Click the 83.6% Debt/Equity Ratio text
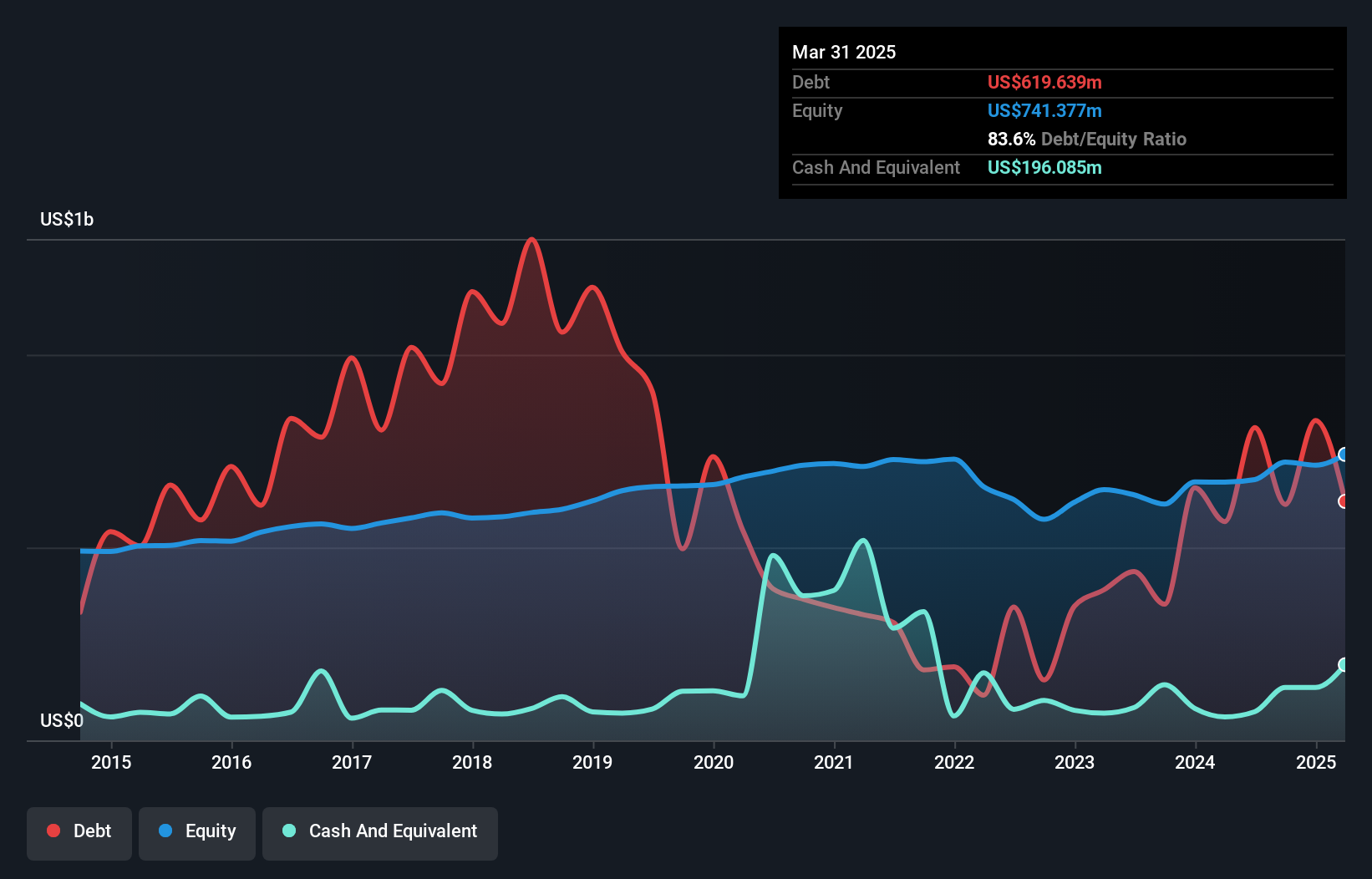Screen dimensions: 1372x879 pyautogui.click(x=1087, y=139)
